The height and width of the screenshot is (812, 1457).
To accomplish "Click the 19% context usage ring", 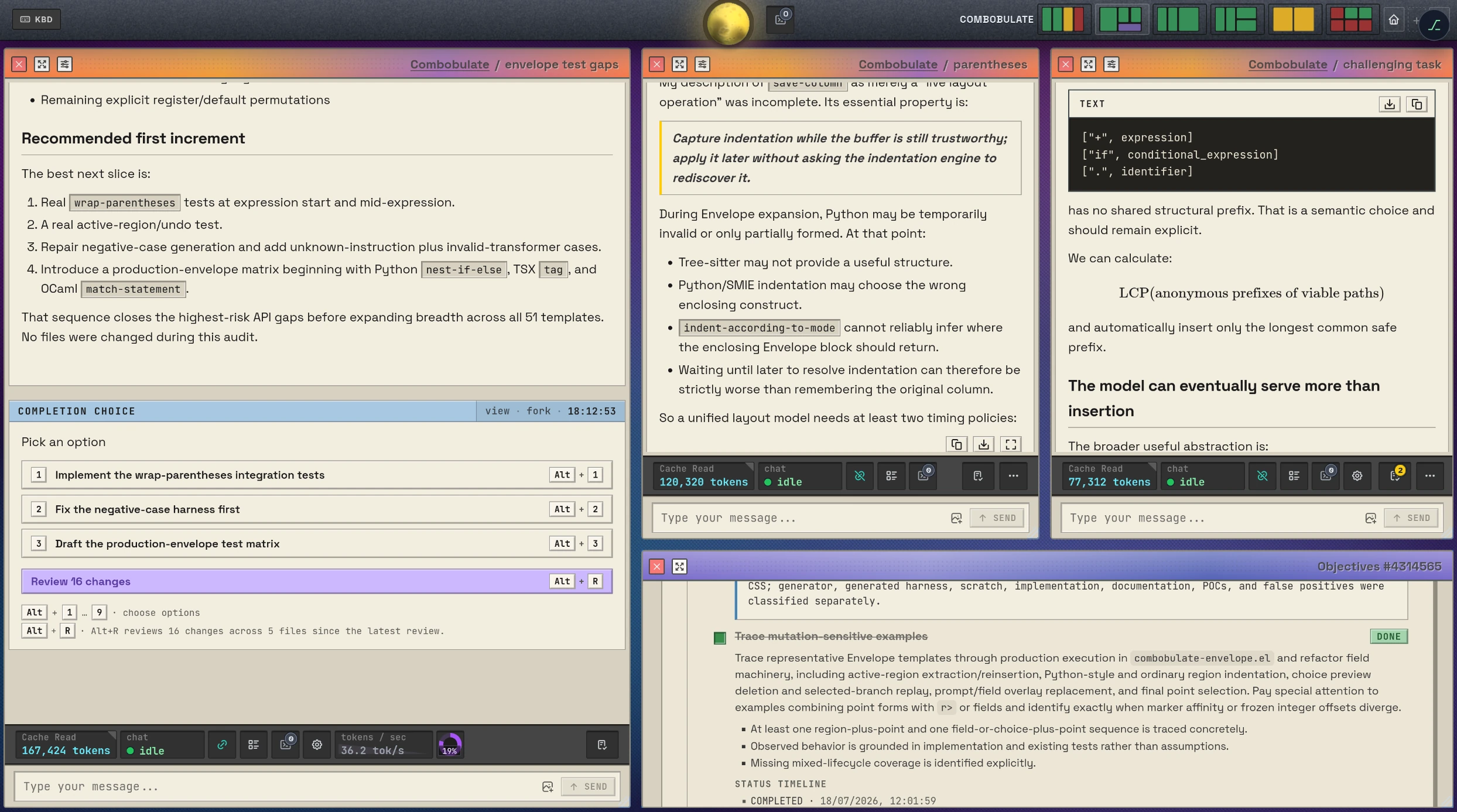I will tap(450, 745).
